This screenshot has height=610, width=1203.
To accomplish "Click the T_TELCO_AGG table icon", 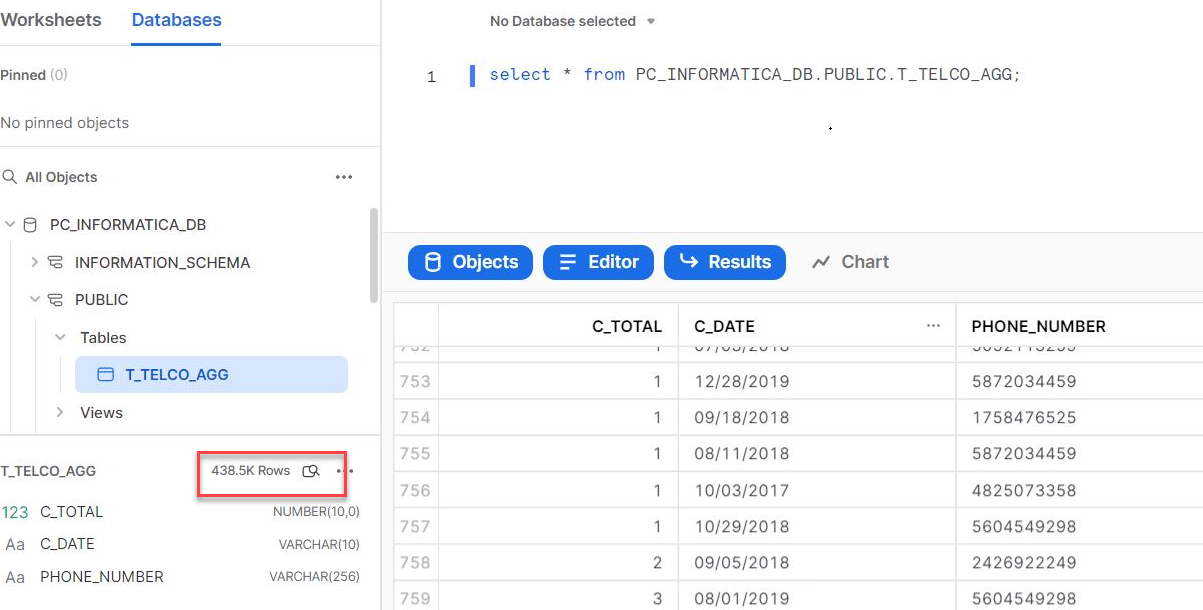I will coord(105,375).
